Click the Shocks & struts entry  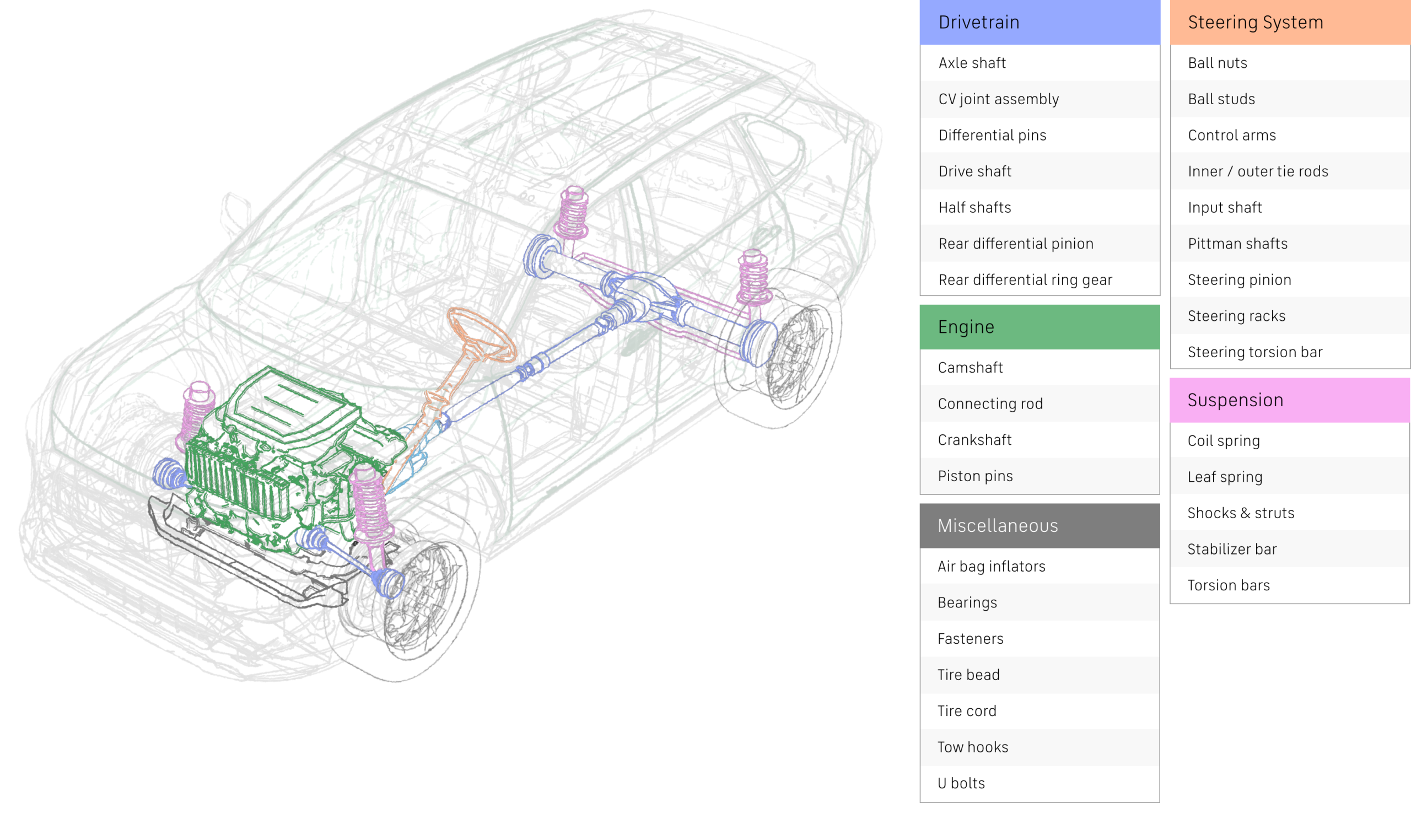pyautogui.click(x=1290, y=513)
